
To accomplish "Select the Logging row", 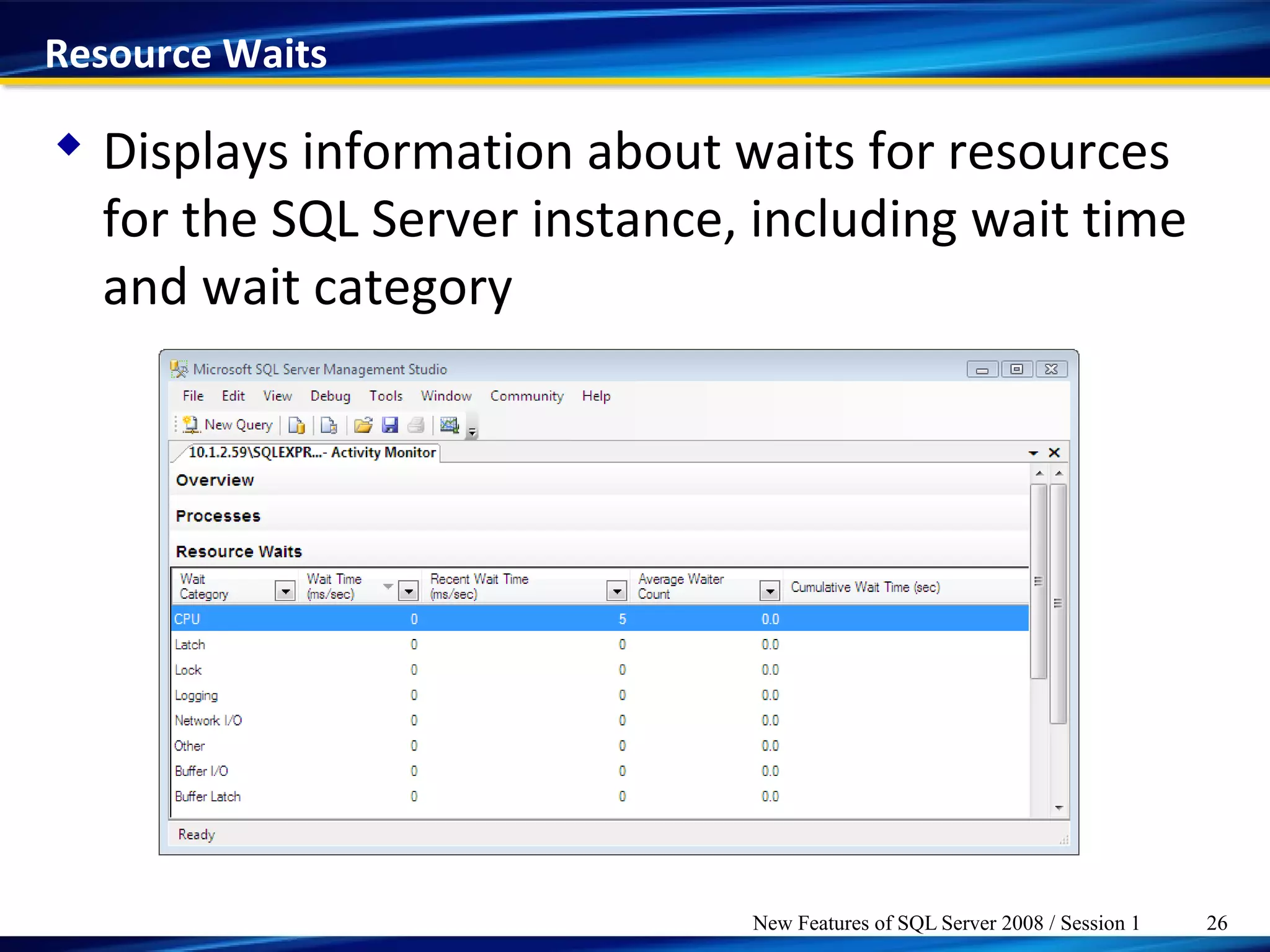I will point(600,695).
